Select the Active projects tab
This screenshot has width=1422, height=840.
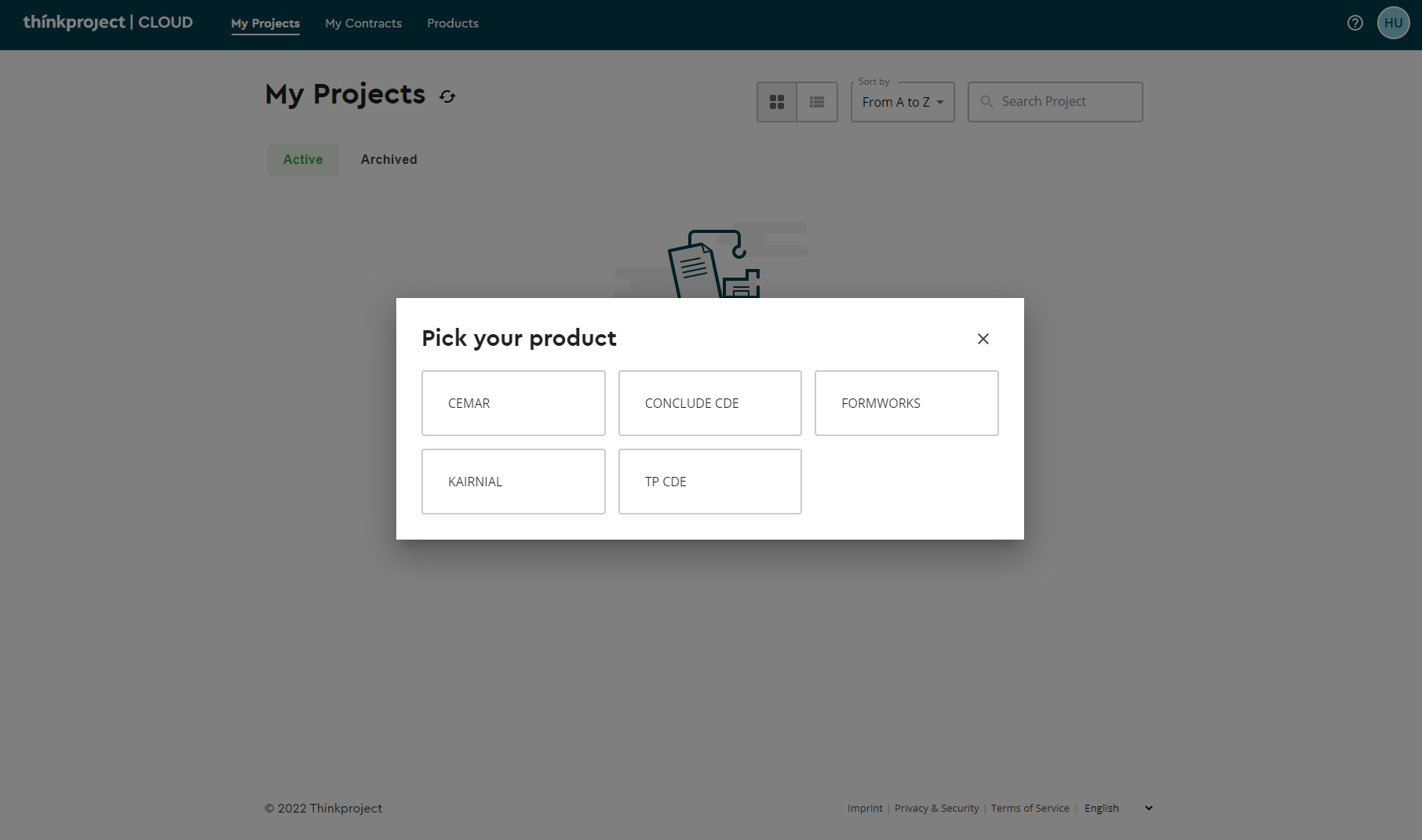(x=303, y=159)
